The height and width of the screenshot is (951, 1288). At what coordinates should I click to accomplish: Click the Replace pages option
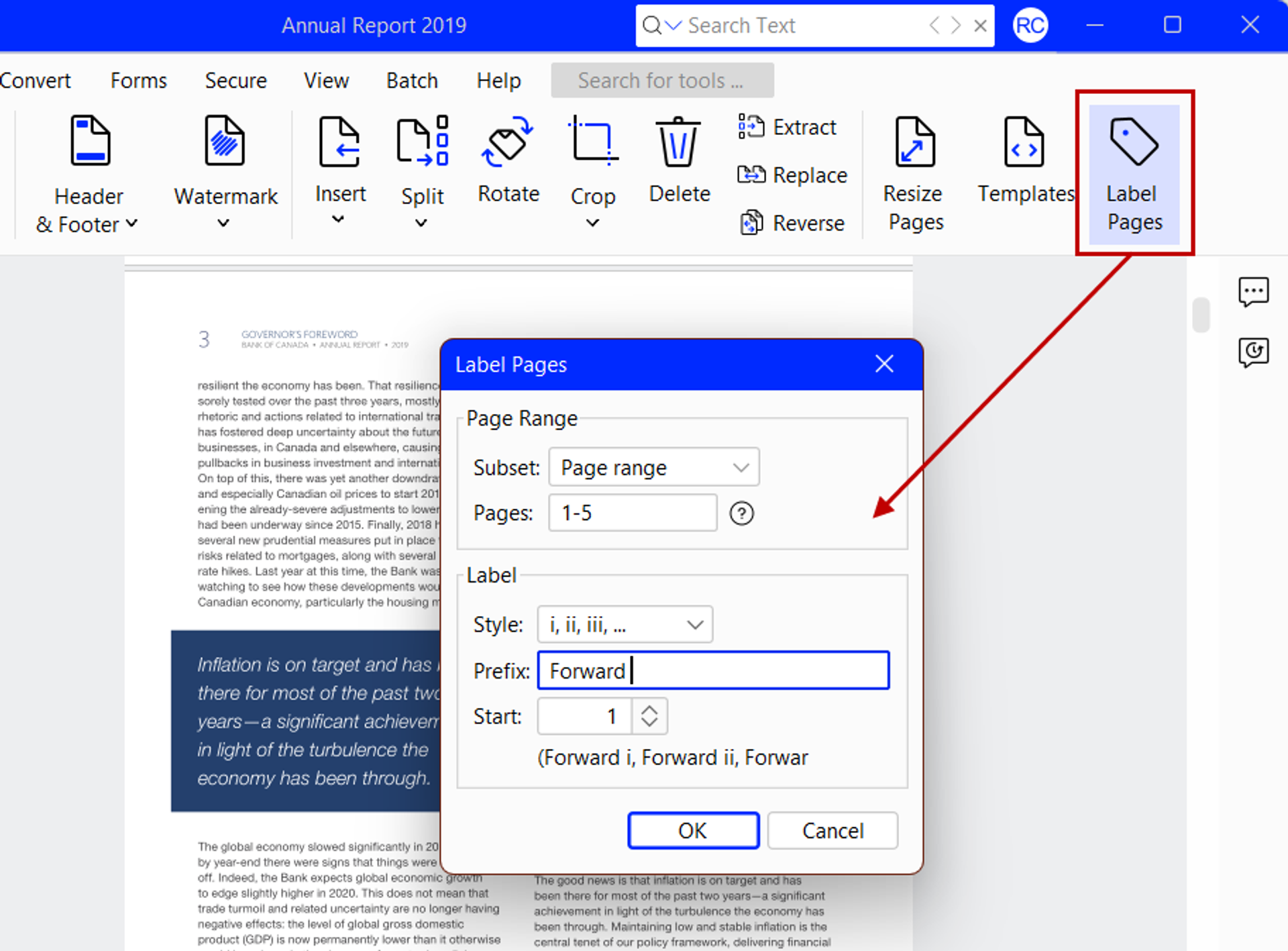[x=792, y=175]
